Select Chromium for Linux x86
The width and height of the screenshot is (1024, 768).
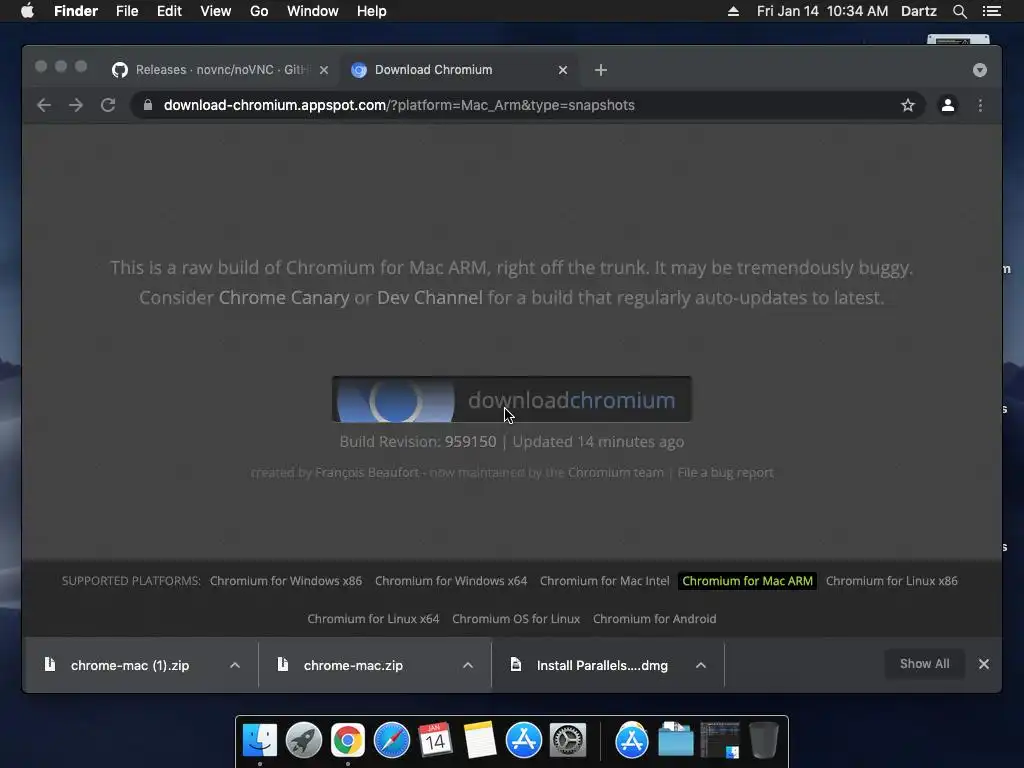click(x=891, y=581)
